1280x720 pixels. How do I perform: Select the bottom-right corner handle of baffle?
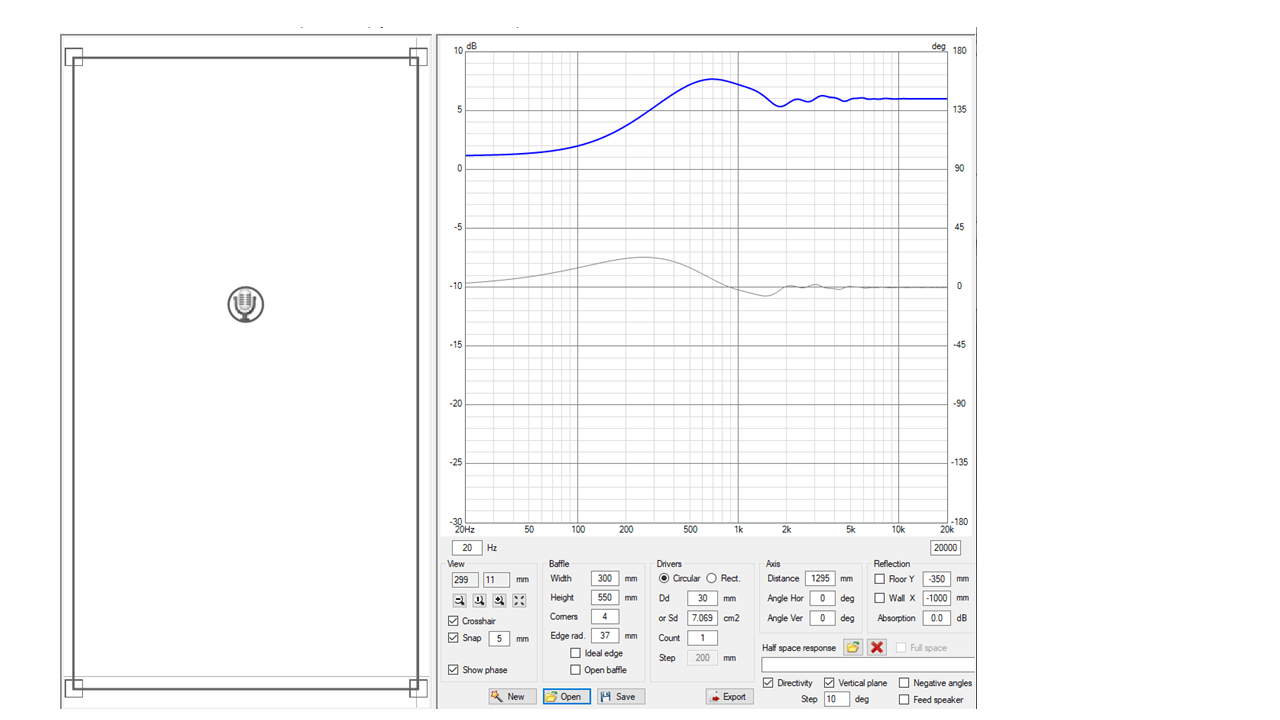pos(417,687)
